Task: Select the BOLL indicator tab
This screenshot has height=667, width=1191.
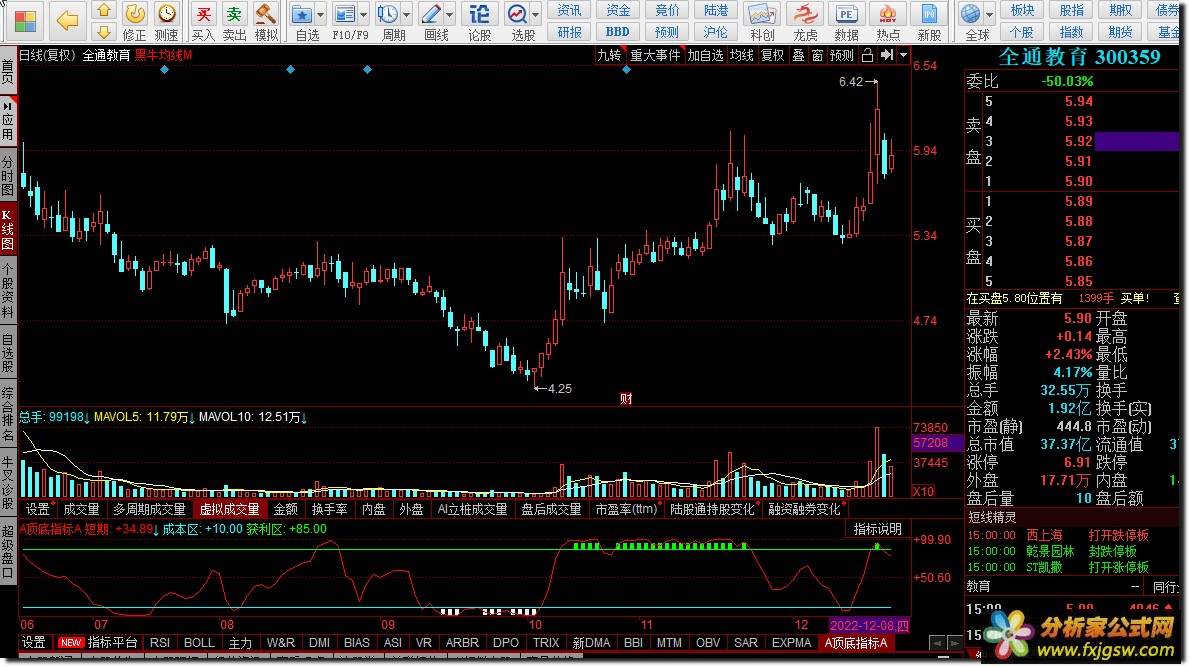Action: tap(199, 643)
